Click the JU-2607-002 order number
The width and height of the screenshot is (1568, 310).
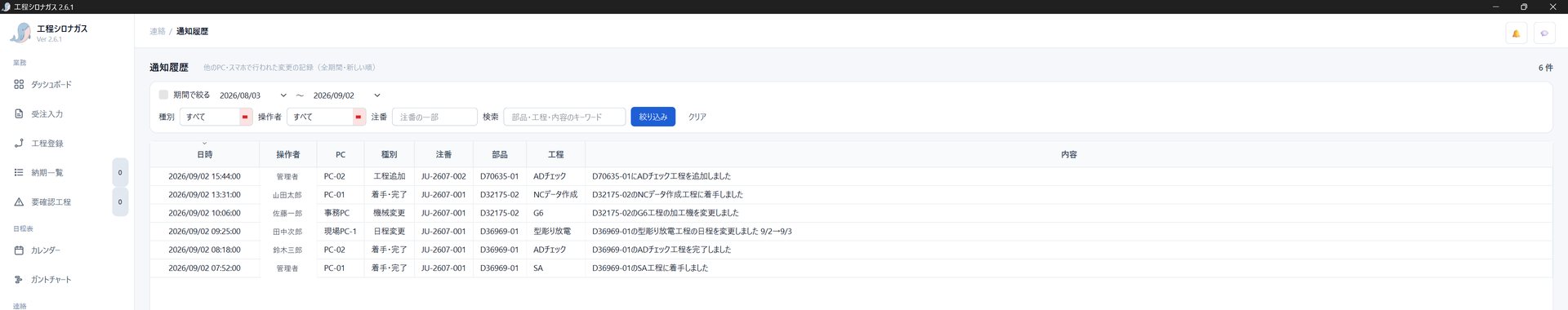pyautogui.click(x=443, y=176)
